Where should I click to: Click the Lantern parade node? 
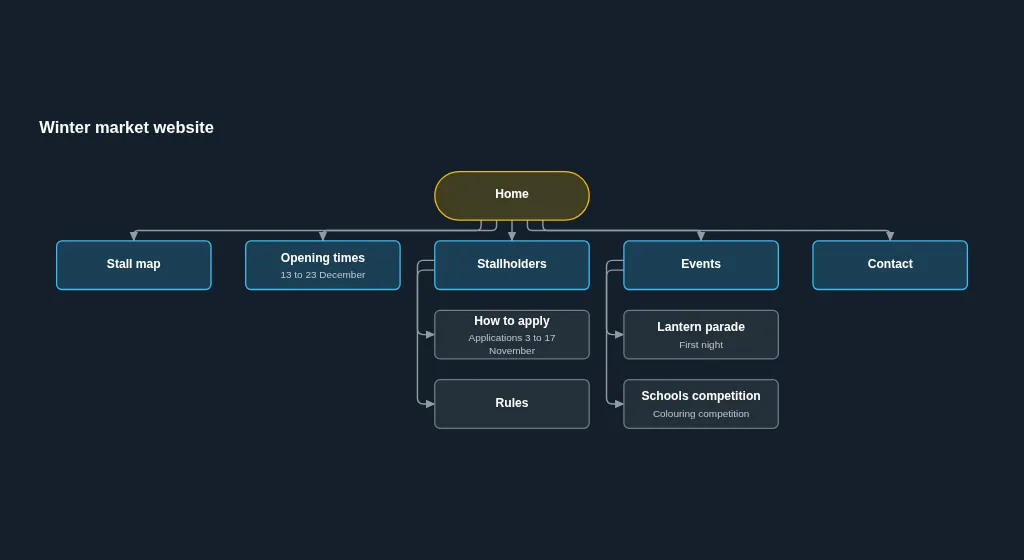point(701,335)
